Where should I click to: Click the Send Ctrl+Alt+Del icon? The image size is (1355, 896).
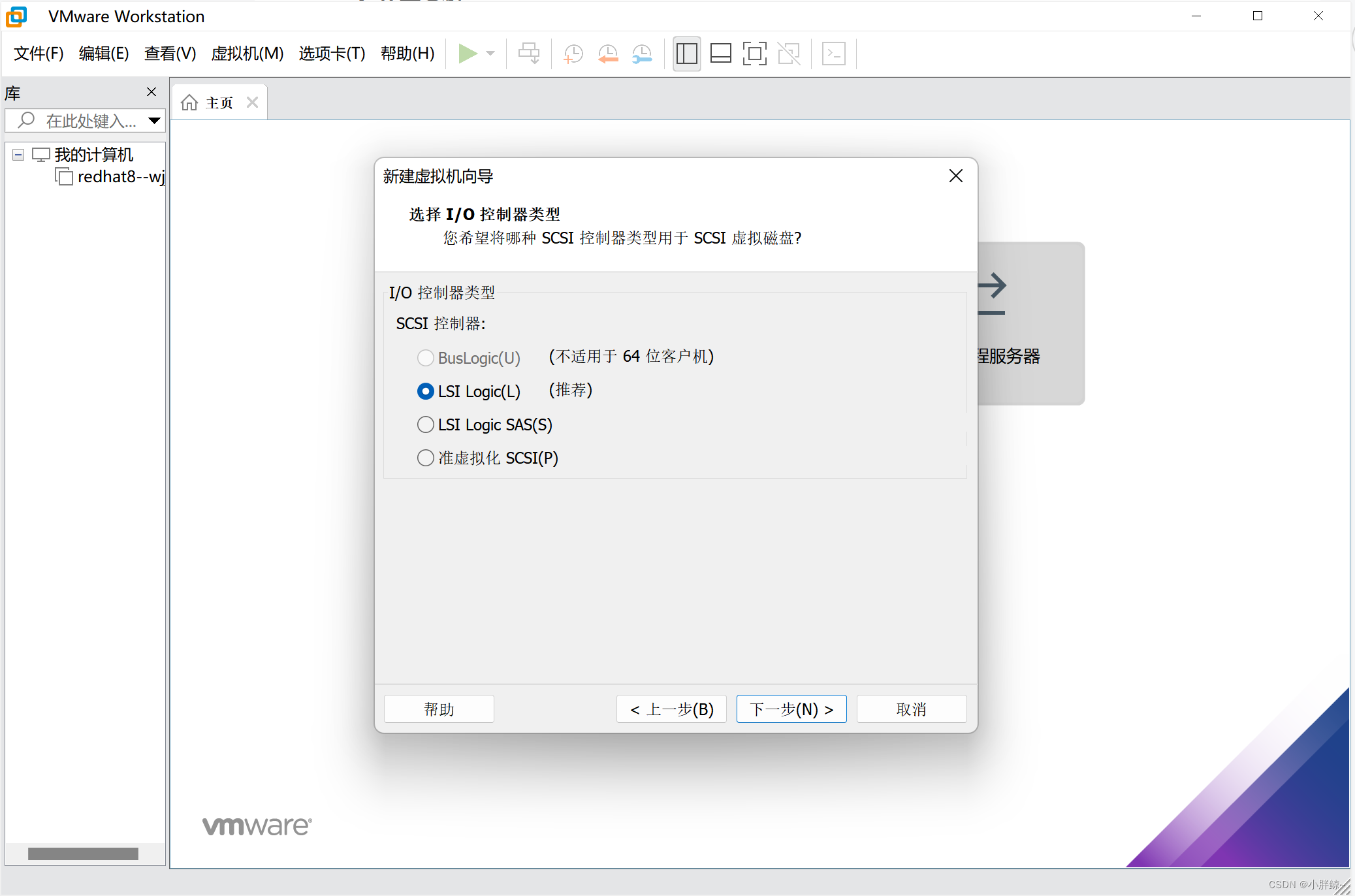[528, 54]
